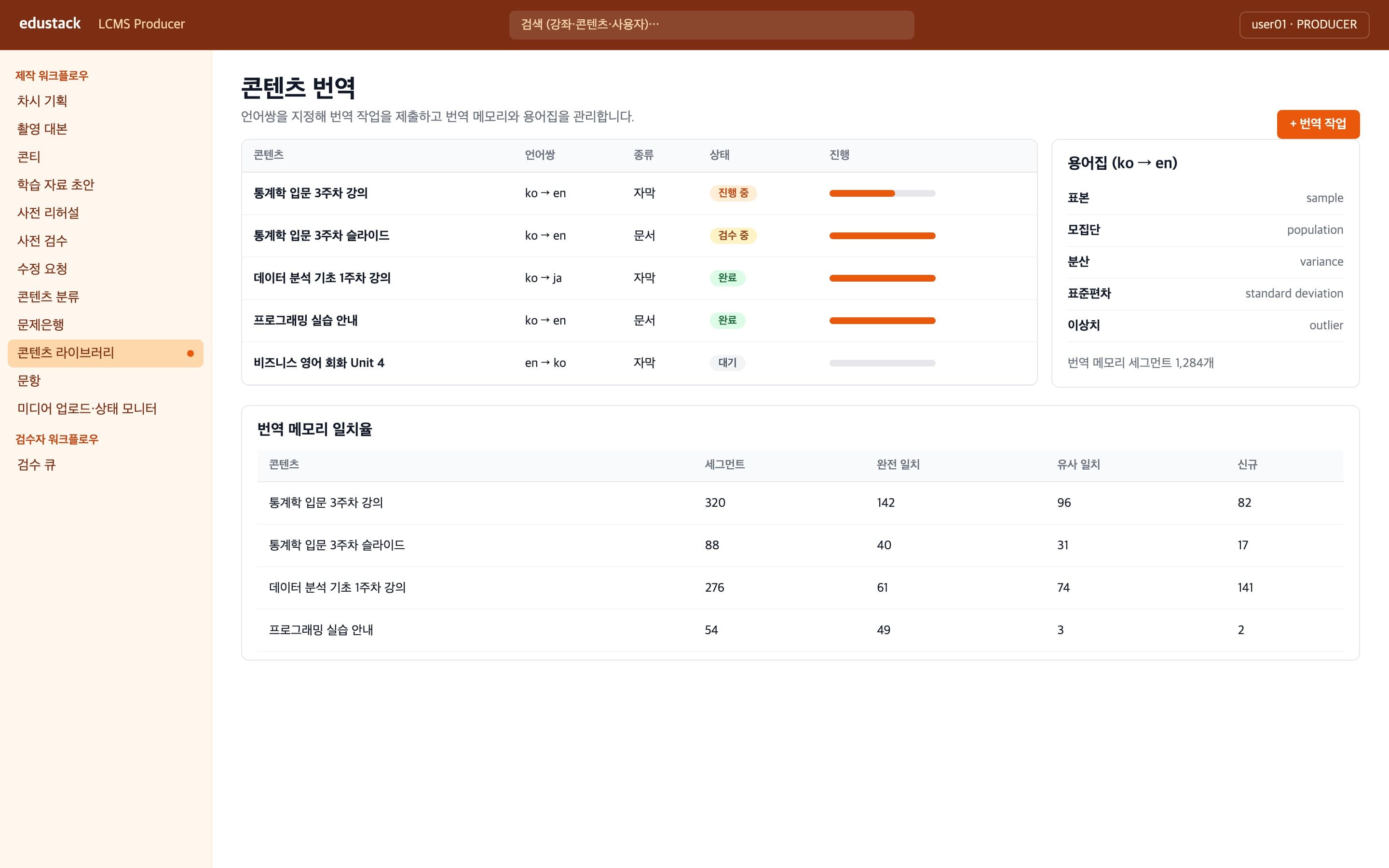Click the empty progress bar for 비즈니스 영어 회화
This screenshot has width=1389, height=868.
pyautogui.click(x=882, y=363)
